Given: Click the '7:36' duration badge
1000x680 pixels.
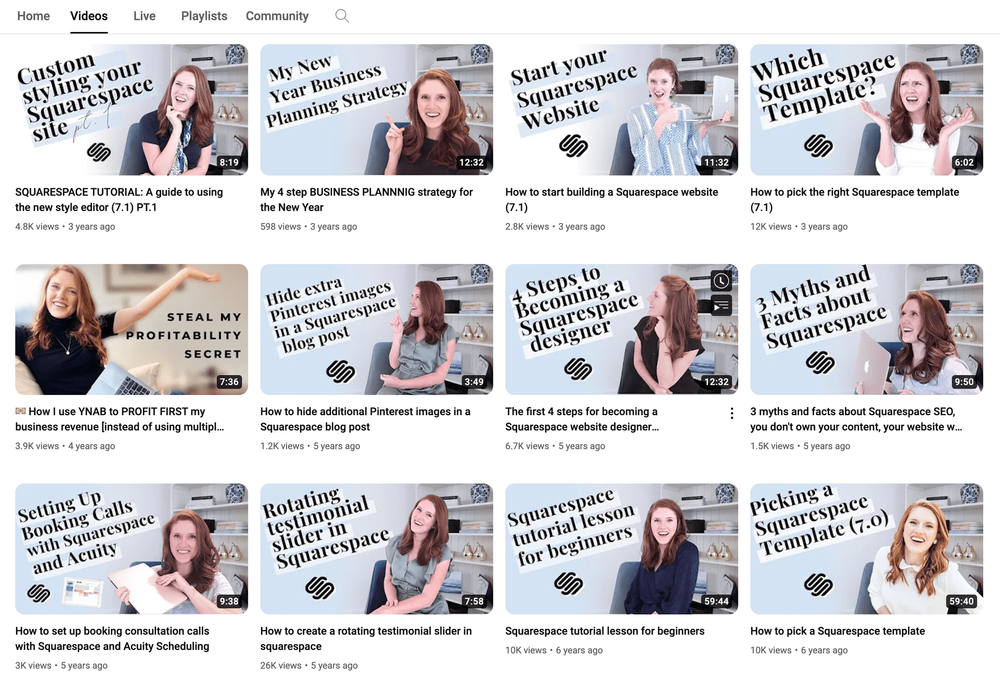Looking at the screenshot, I should click(x=229, y=382).
